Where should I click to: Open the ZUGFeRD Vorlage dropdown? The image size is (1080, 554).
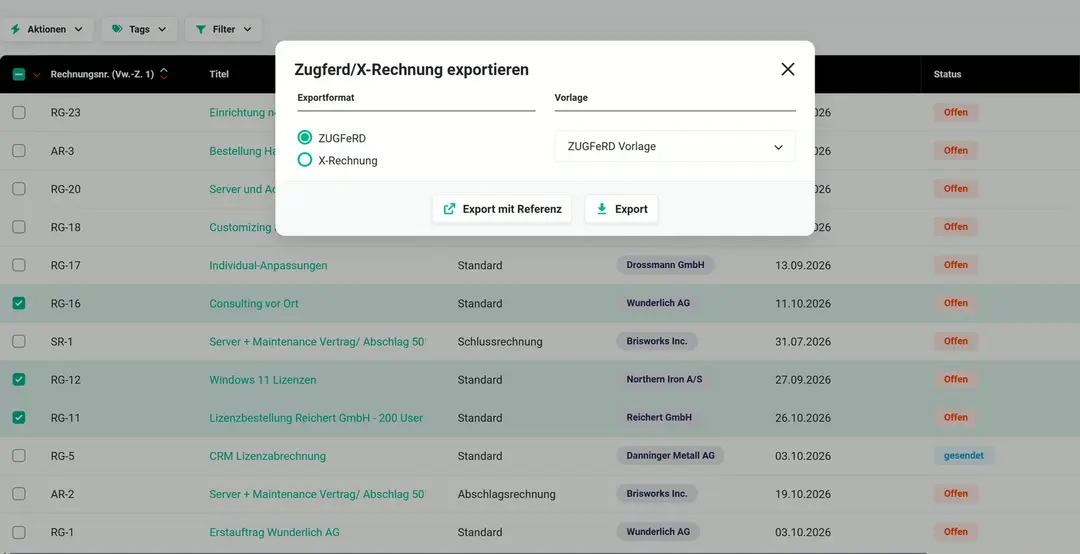[675, 146]
